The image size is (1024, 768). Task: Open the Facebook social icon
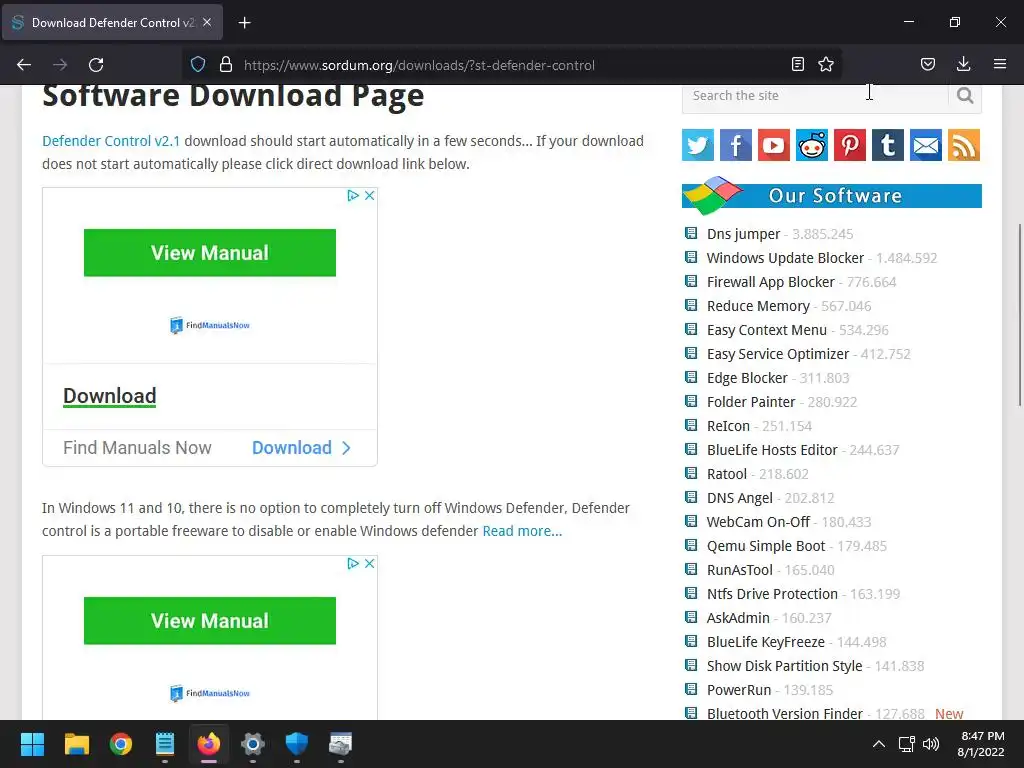tap(736, 145)
